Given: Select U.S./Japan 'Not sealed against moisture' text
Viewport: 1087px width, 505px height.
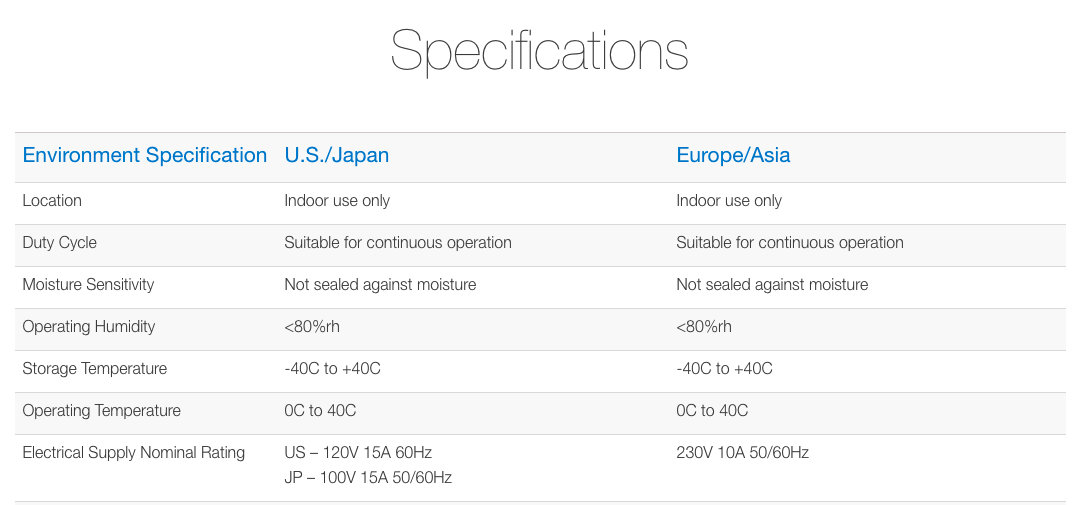Looking at the screenshot, I should click(x=380, y=284).
